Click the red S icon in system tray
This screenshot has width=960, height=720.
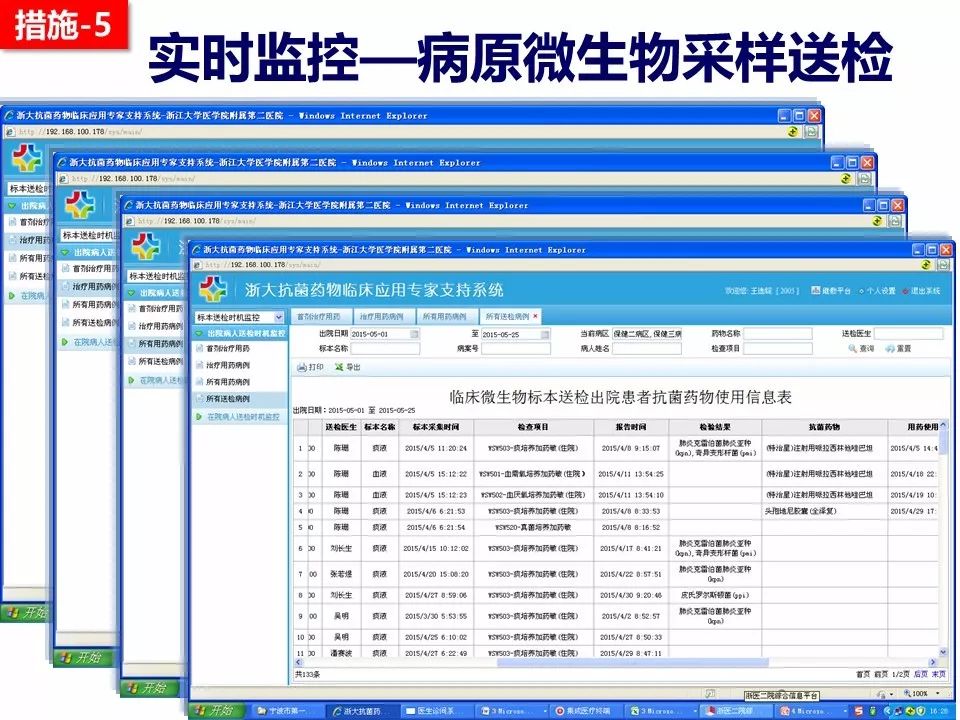[x=858, y=711]
